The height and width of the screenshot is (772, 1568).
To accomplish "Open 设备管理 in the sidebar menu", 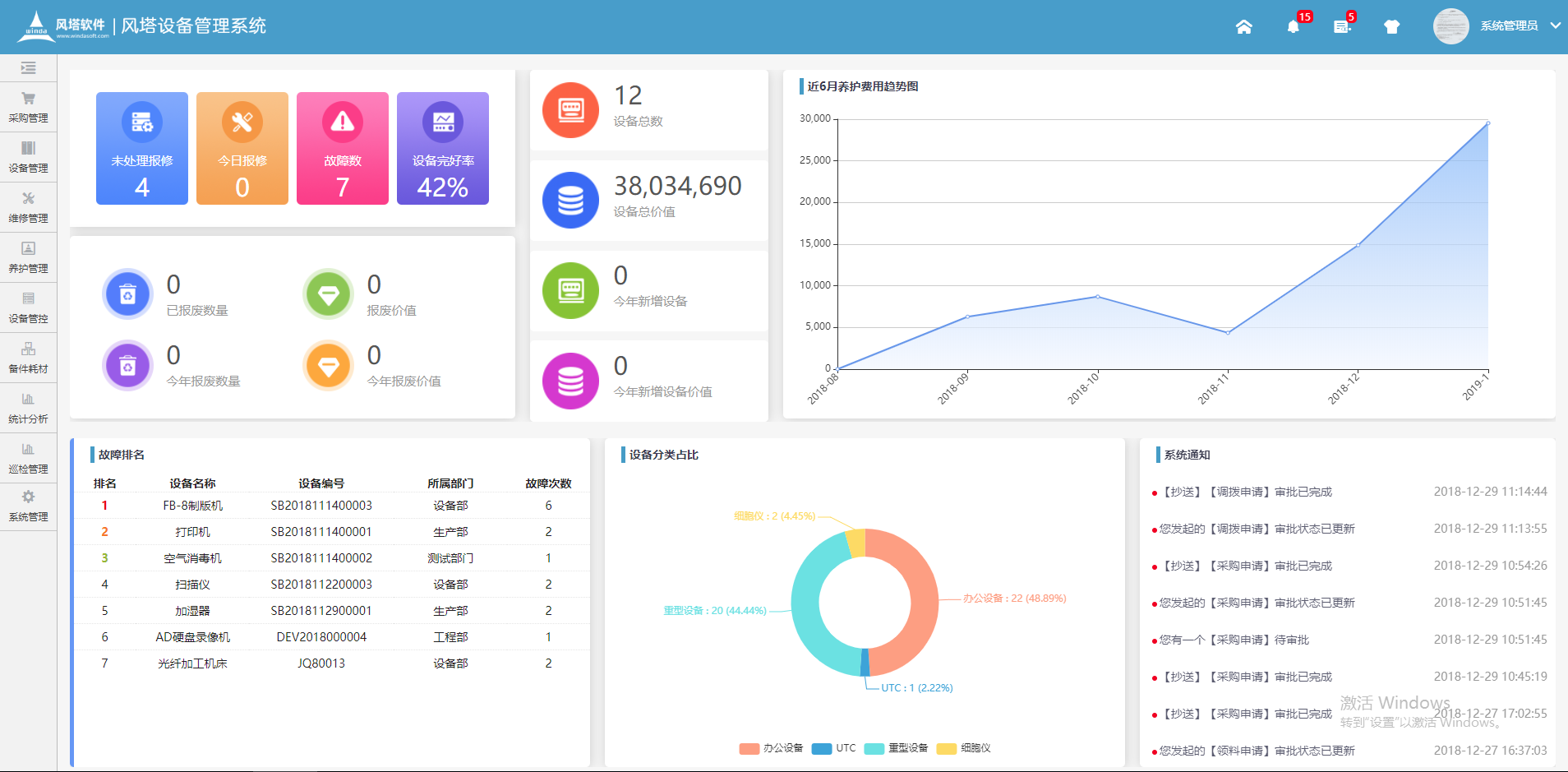I will tap(28, 158).
